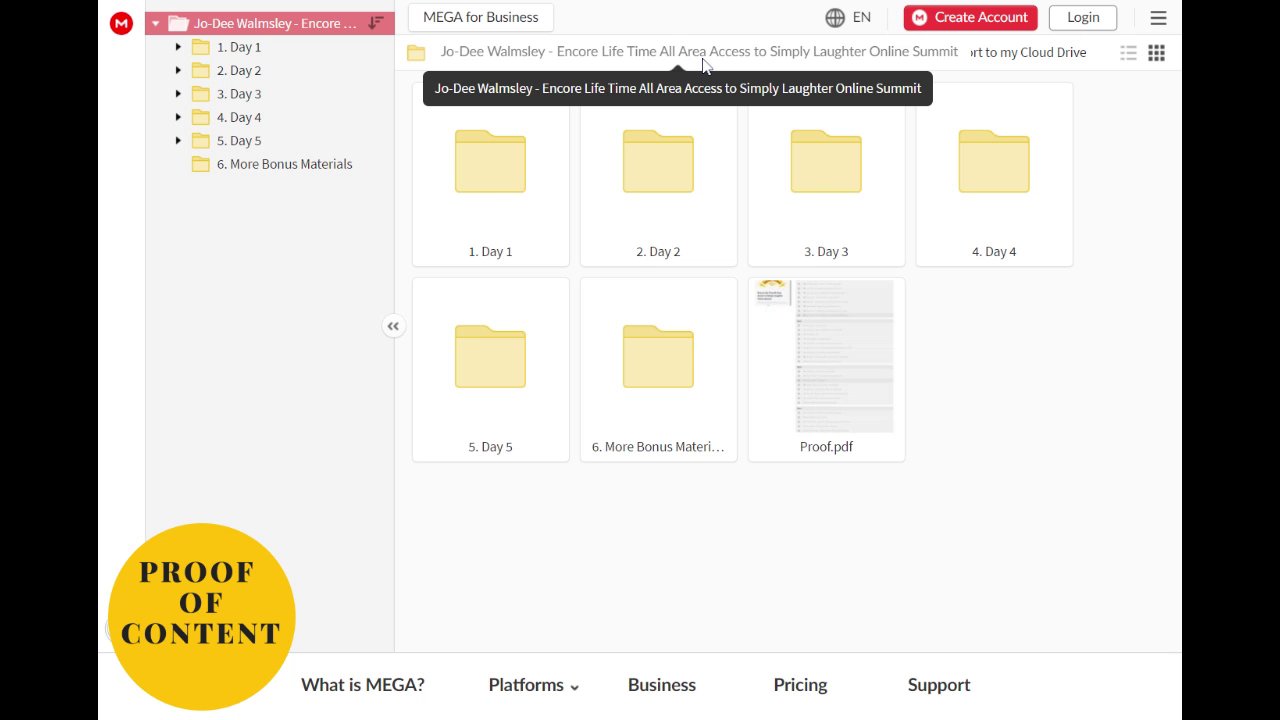
Task: Open EN language selector
Action: 861,17
